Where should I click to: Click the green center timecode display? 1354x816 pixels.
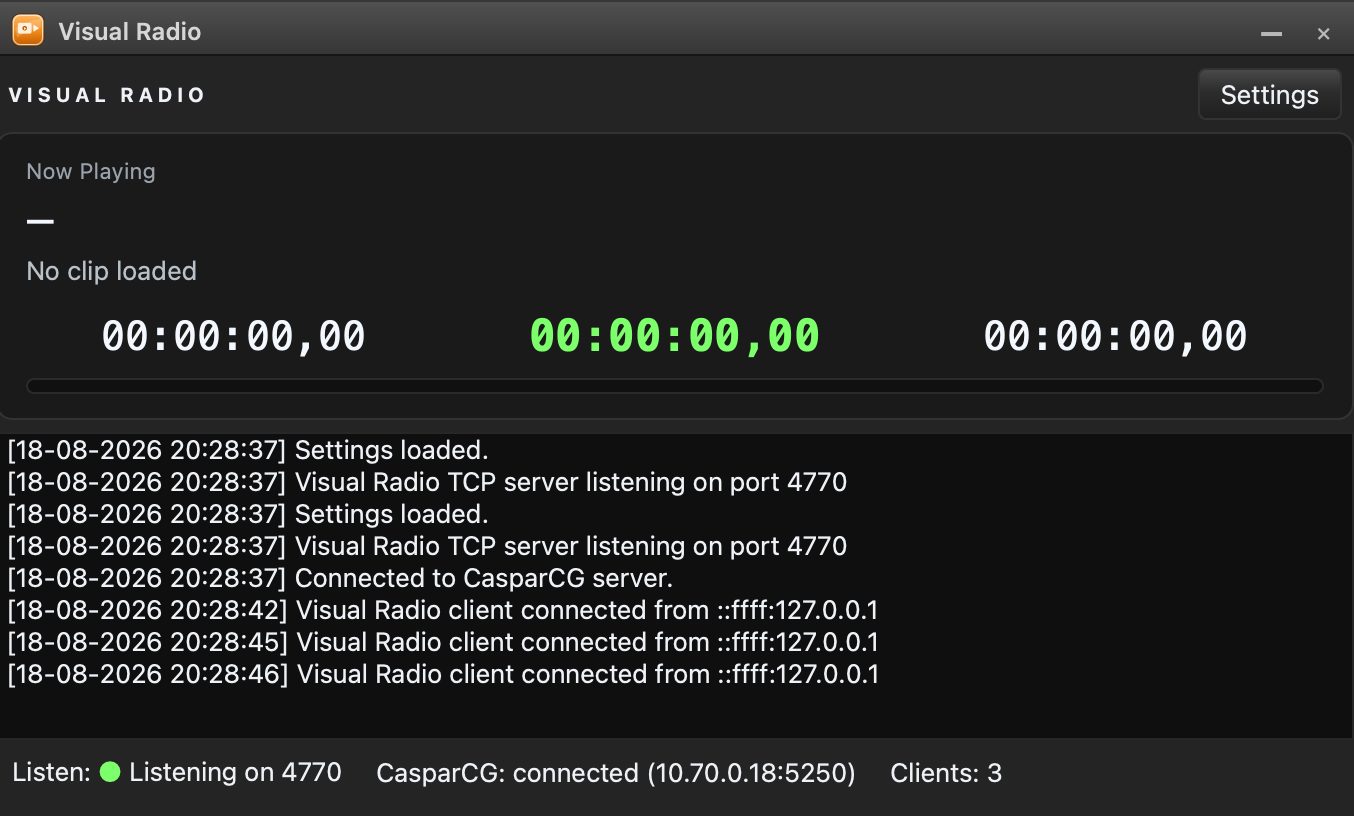click(x=675, y=336)
